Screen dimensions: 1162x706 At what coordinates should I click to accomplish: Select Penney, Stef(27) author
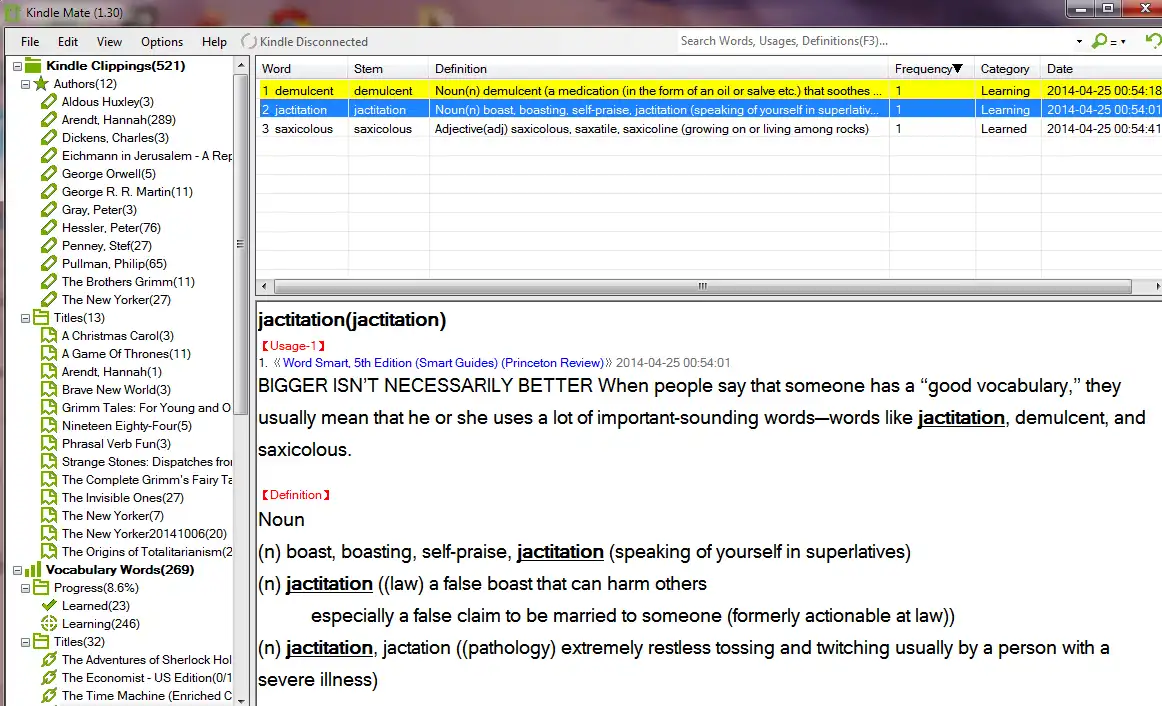[x=107, y=246]
